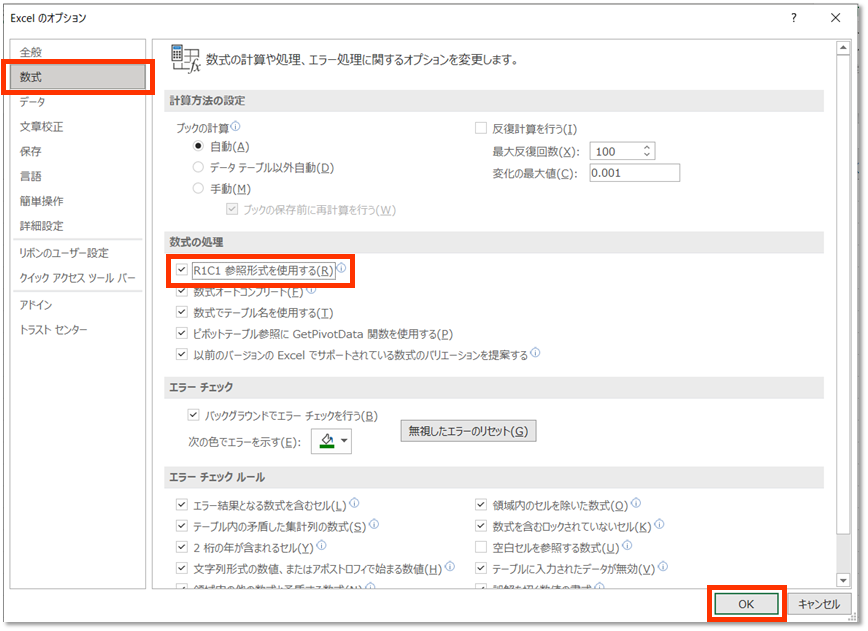The image size is (868, 631).
Task: Click scrollbar up arrow
Action: click(843, 48)
